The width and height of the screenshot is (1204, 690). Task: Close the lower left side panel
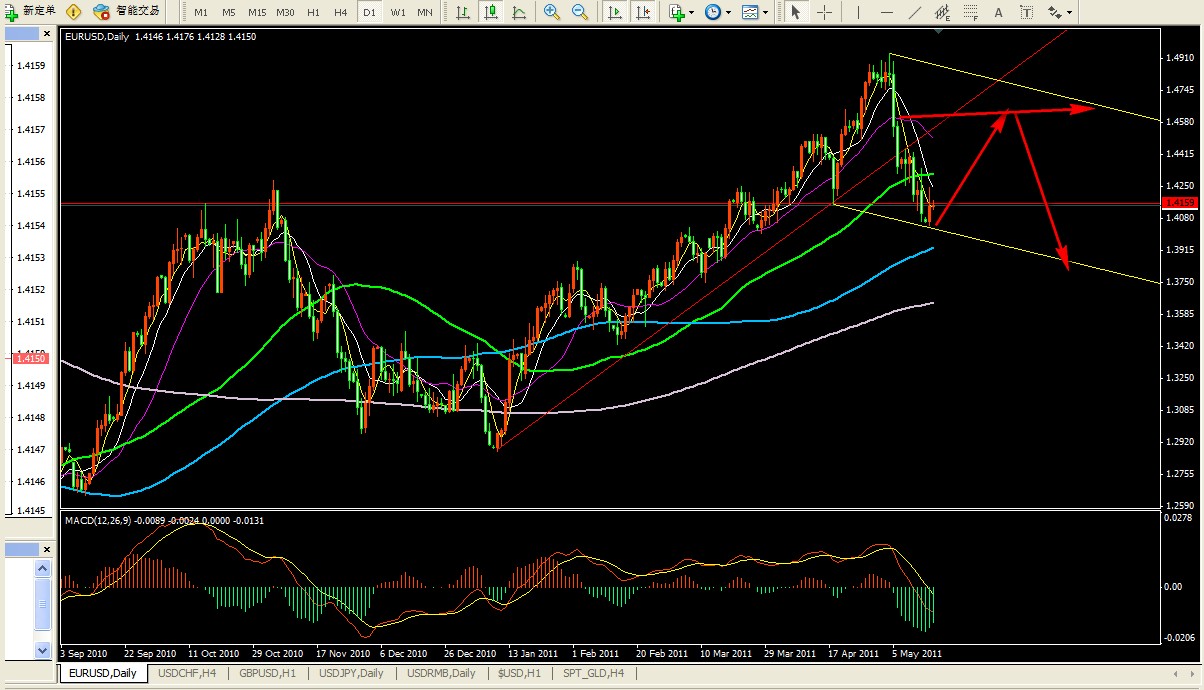pyautogui.click(x=46, y=549)
